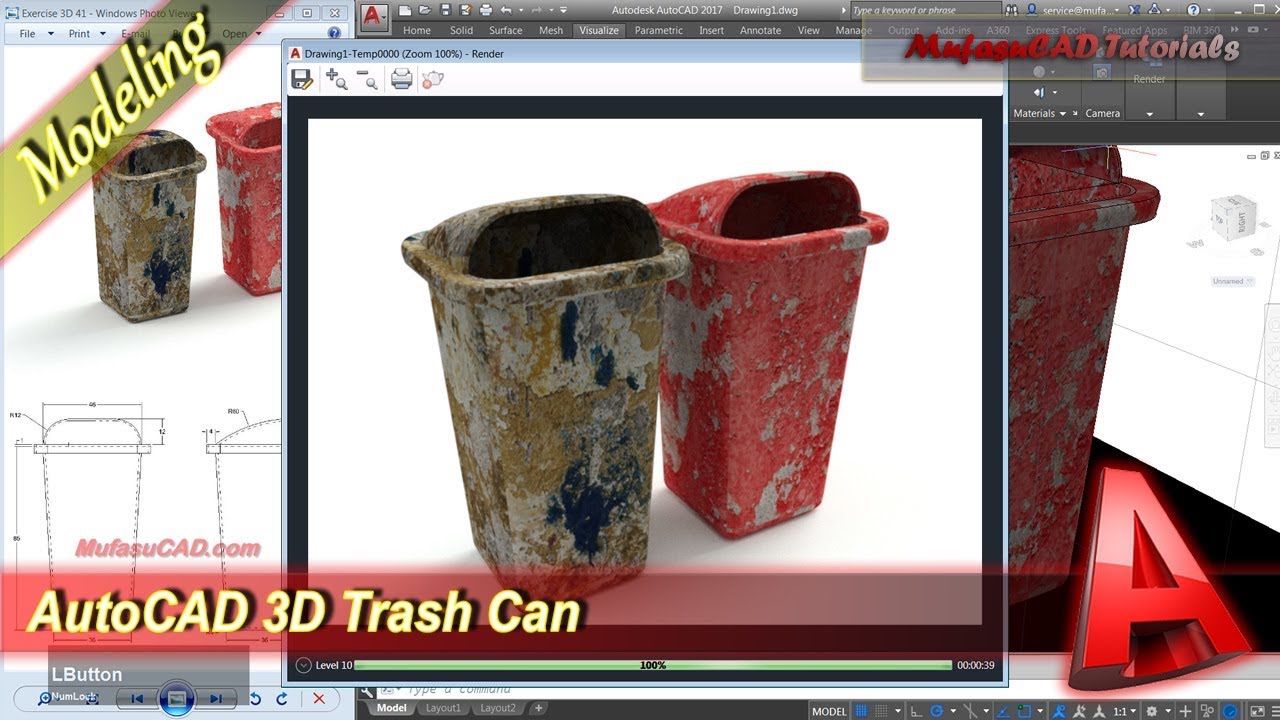Undo the last AutoCAD action

[506, 10]
